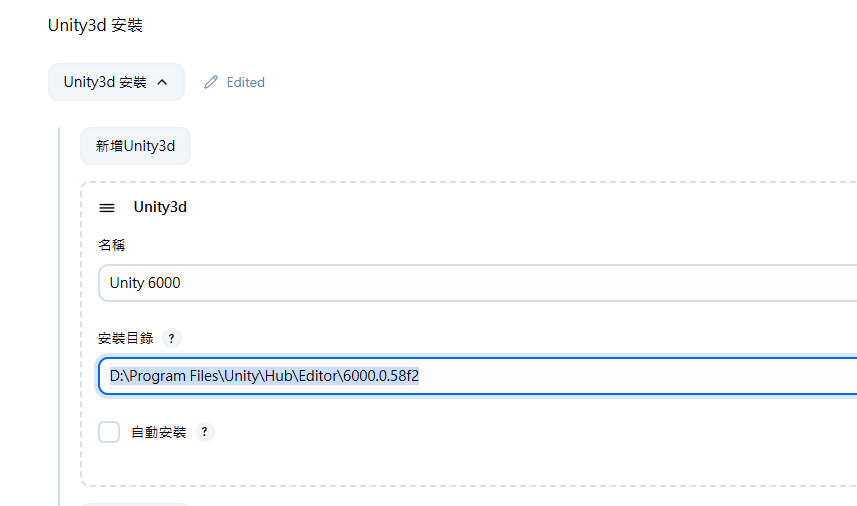Click the bold Unity3d entry heading

point(160,207)
